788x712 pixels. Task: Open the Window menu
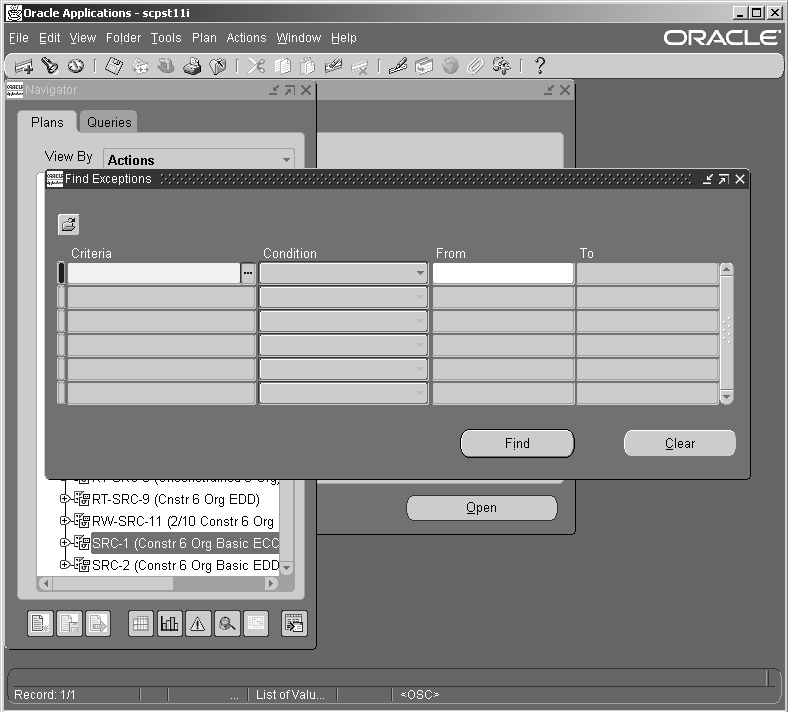(299, 38)
